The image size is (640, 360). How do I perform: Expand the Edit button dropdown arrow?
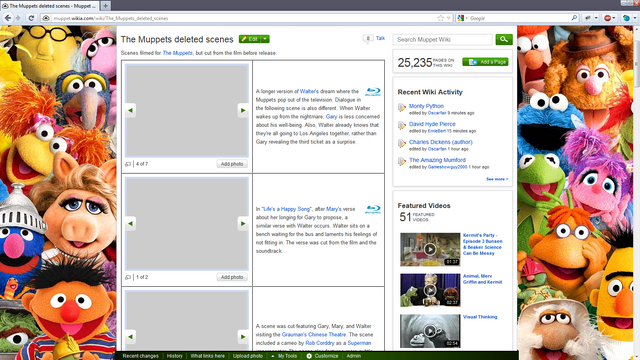coord(265,39)
